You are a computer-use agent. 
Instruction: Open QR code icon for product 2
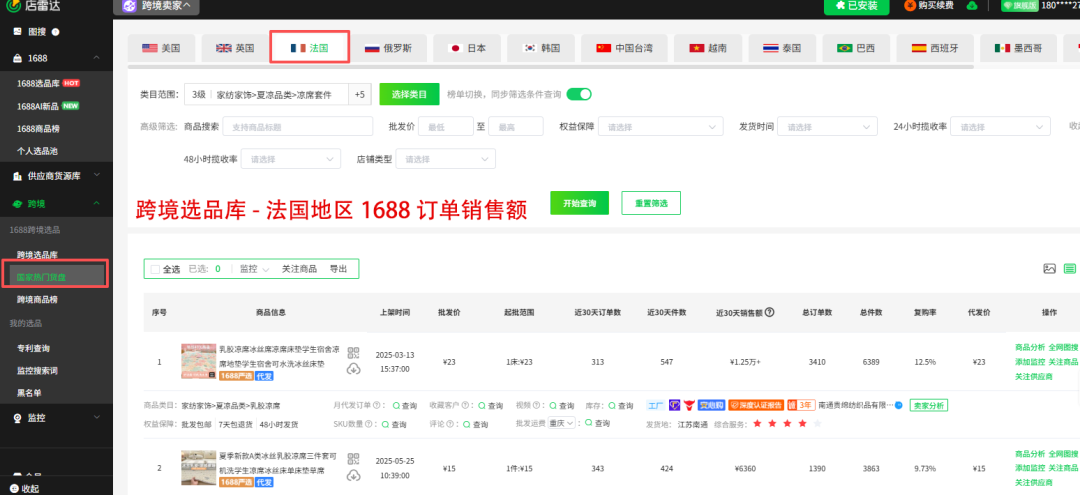pos(354,459)
